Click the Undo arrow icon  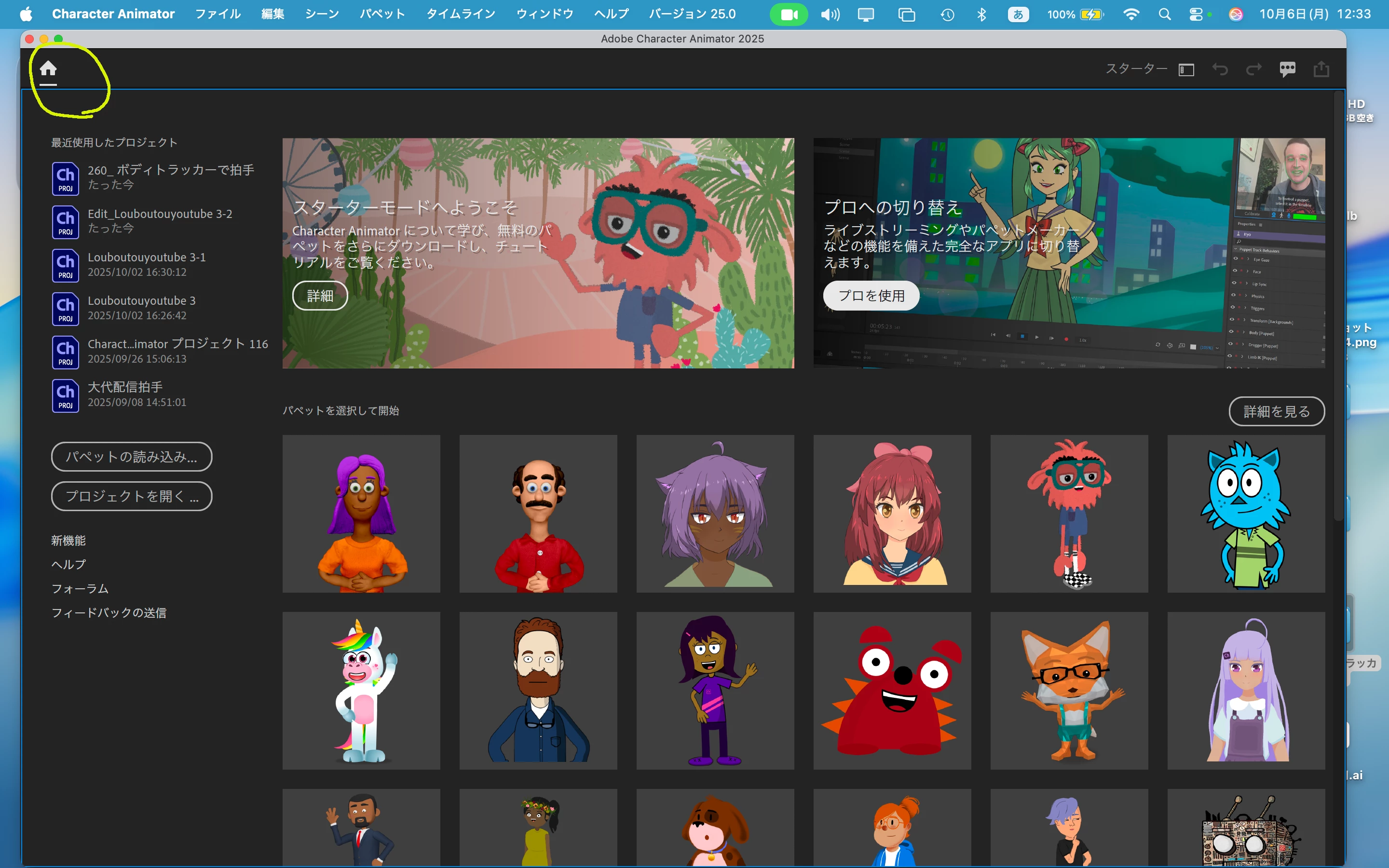[x=1220, y=69]
